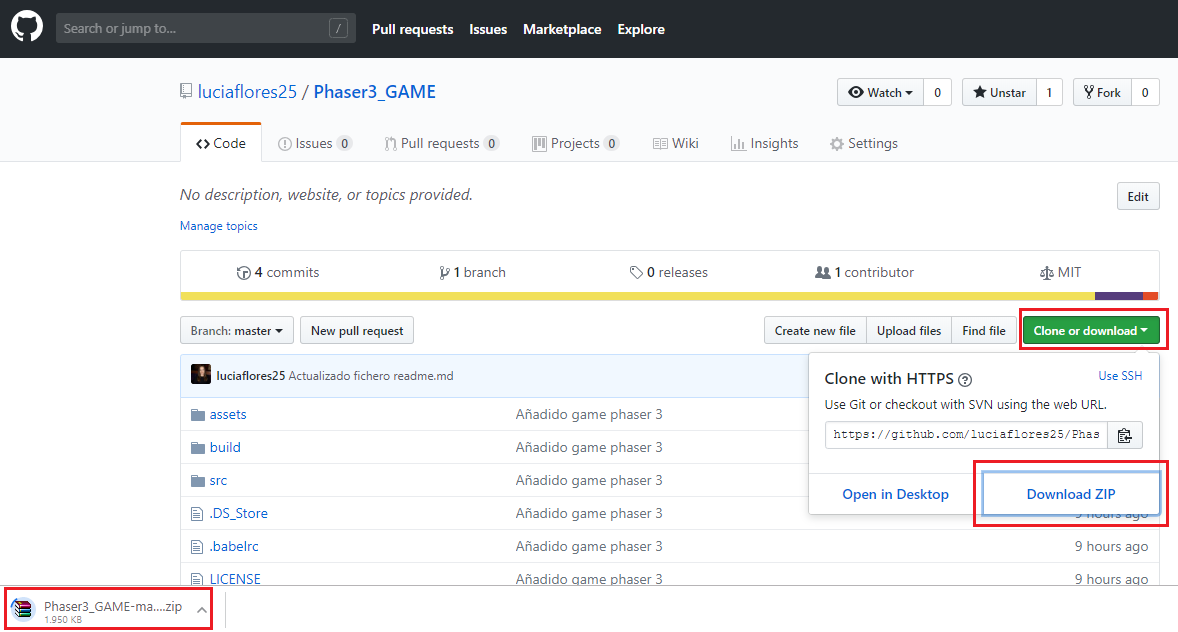1178x632 pixels.
Task: Open Pull requests in top navigation
Action: (412, 29)
